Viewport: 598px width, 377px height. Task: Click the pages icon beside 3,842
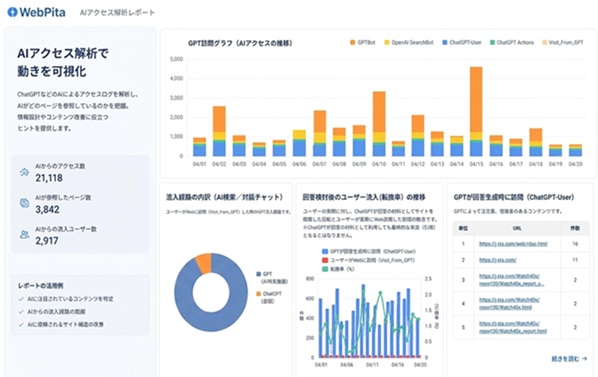point(24,203)
